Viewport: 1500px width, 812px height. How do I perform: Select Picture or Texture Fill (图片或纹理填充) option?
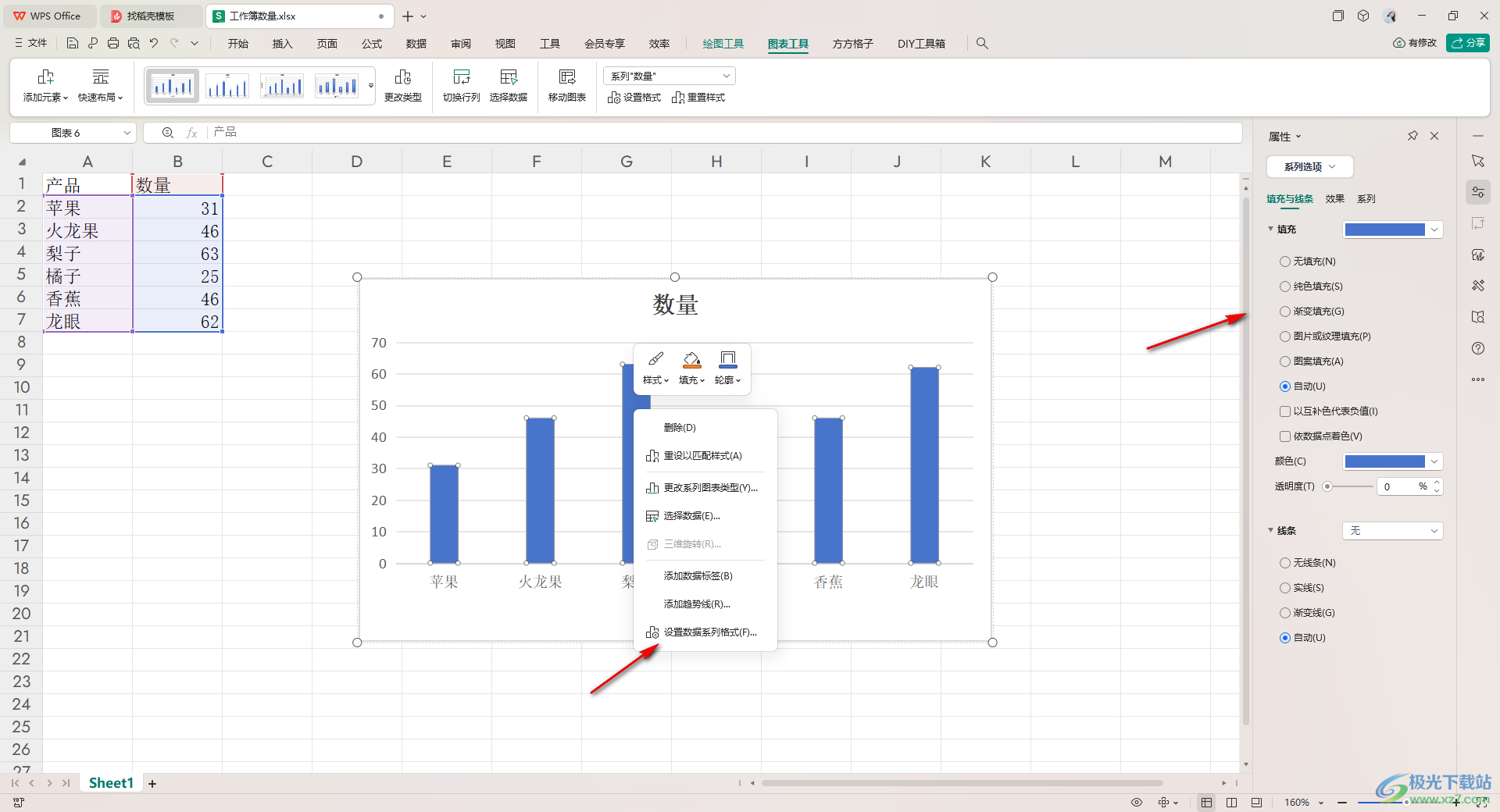[x=1284, y=337]
